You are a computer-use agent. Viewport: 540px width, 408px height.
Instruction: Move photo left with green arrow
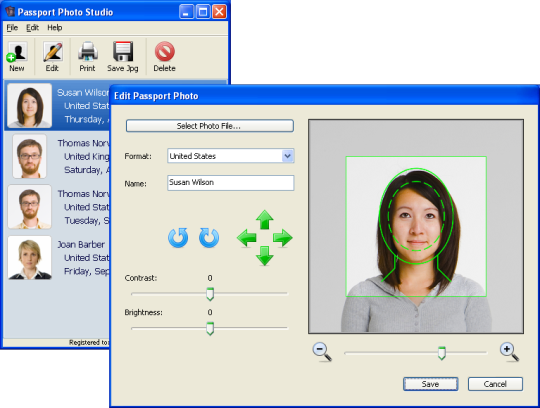[x=247, y=238]
